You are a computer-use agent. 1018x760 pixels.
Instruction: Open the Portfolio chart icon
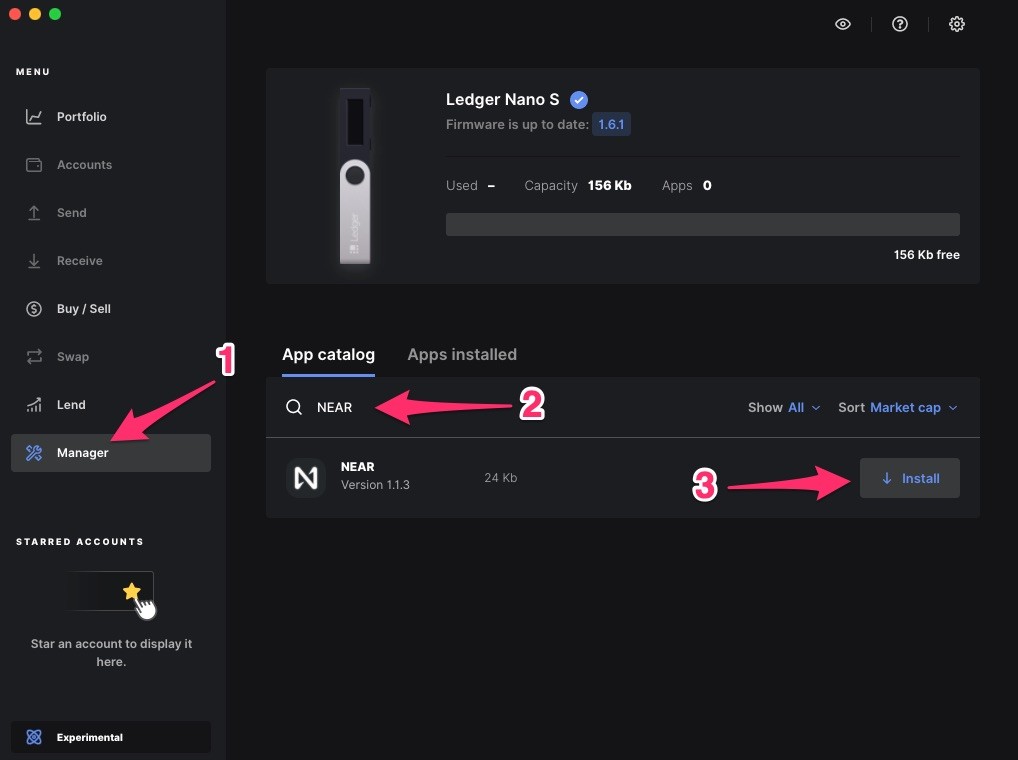(x=34, y=117)
